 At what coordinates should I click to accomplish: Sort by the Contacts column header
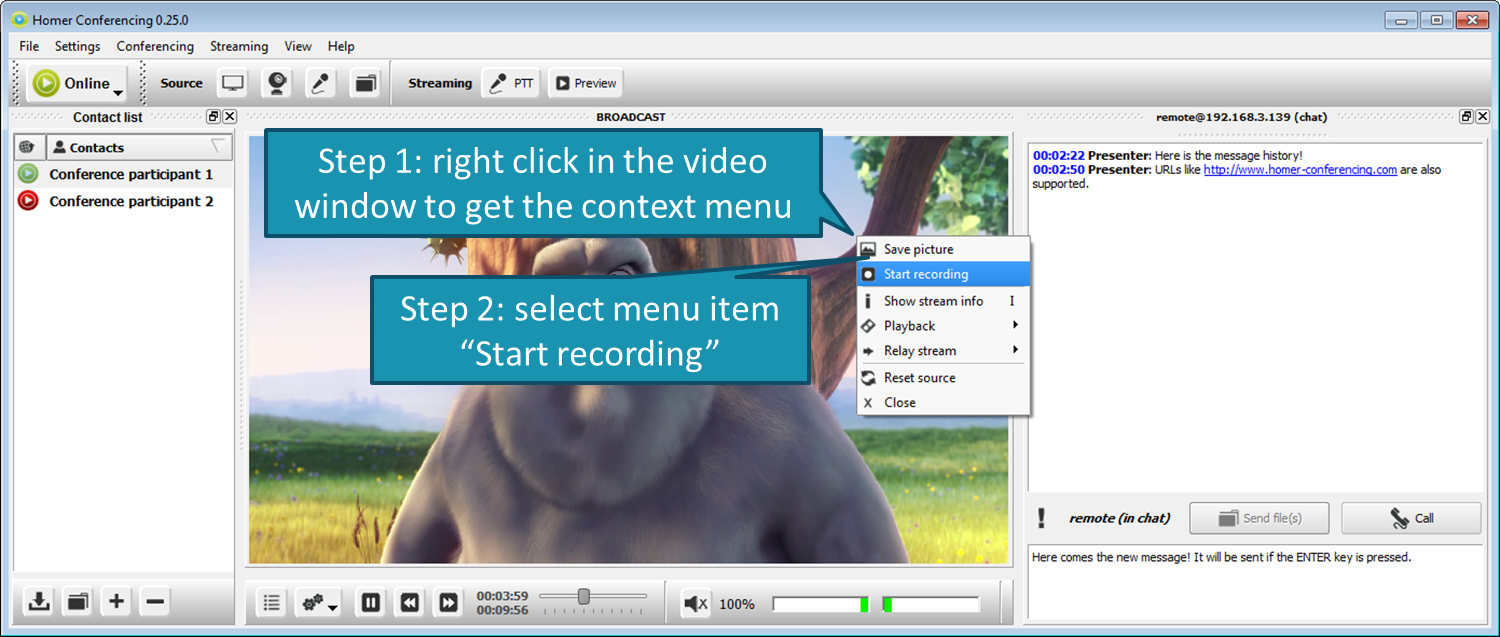[139, 147]
